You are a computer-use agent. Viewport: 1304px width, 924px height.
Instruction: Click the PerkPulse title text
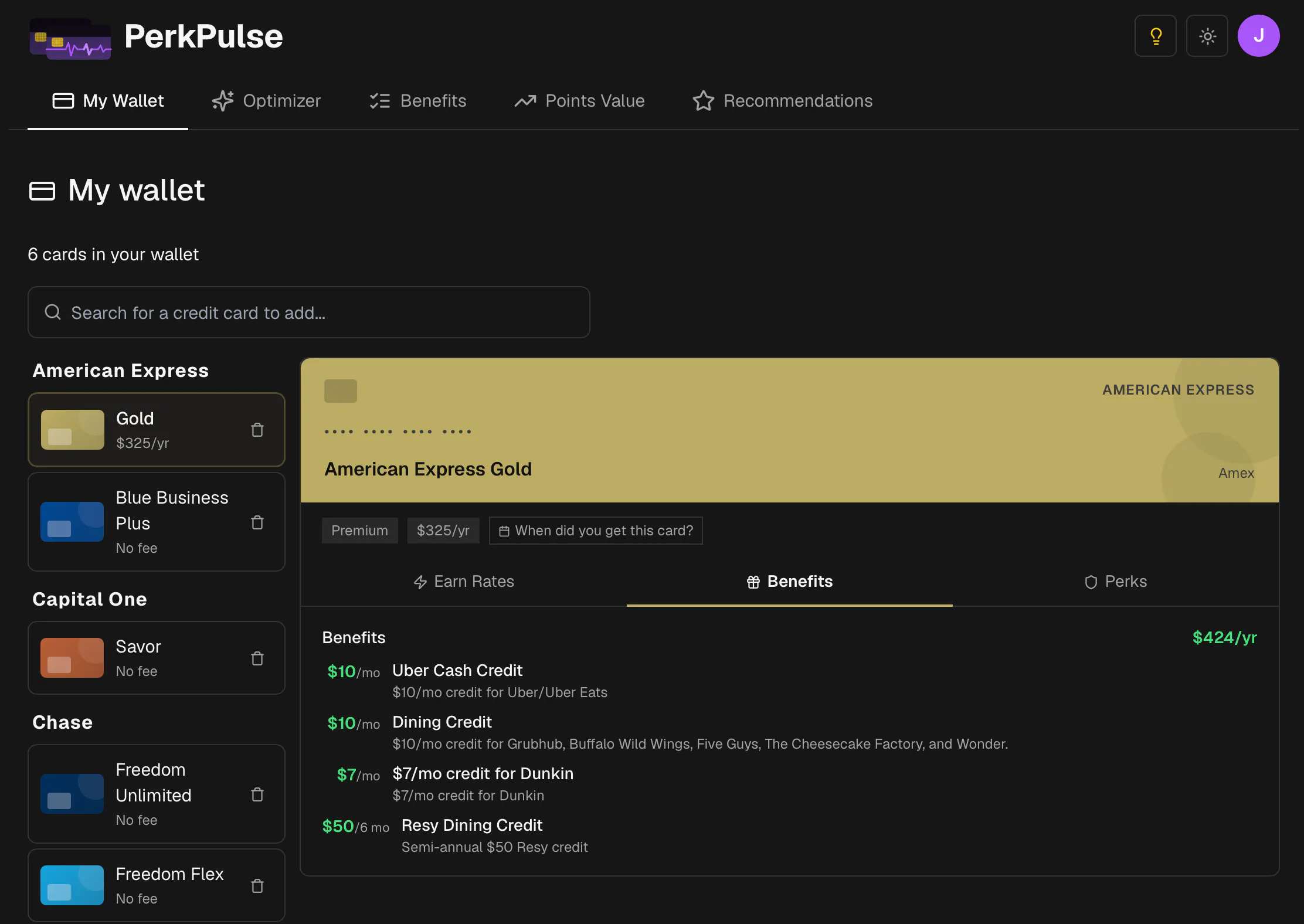click(x=203, y=36)
